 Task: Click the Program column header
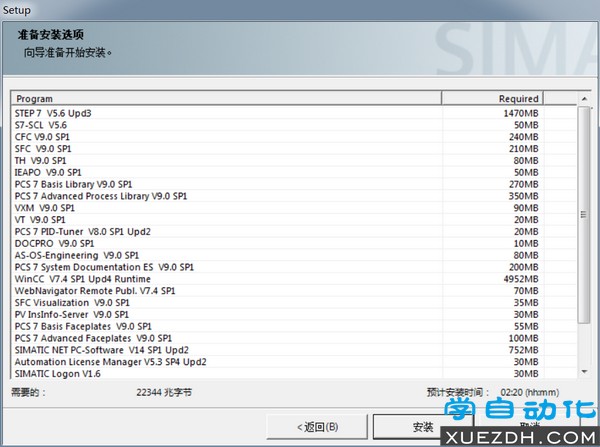[x=226, y=98]
